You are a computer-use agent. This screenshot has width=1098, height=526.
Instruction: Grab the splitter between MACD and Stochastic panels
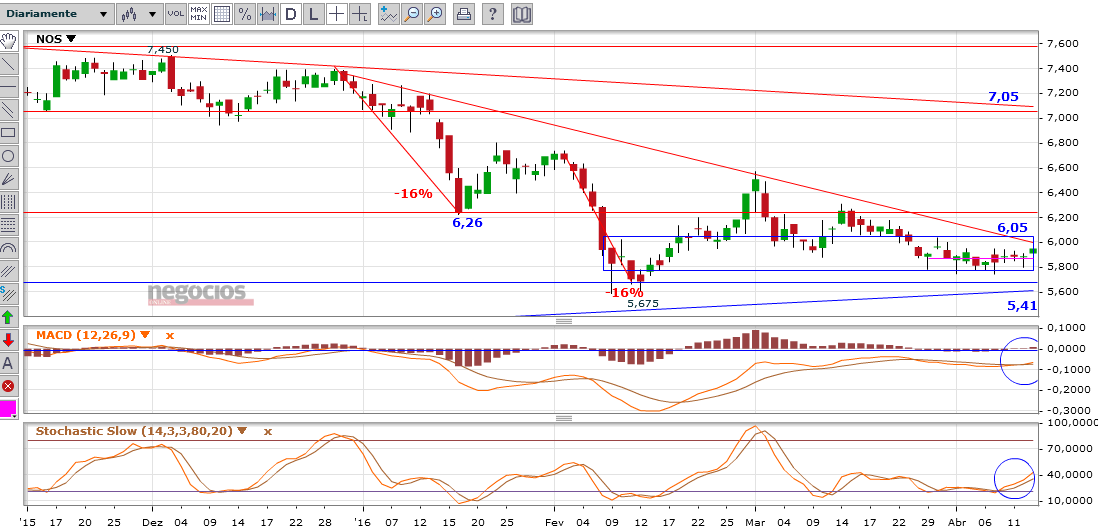click(564, 418)
